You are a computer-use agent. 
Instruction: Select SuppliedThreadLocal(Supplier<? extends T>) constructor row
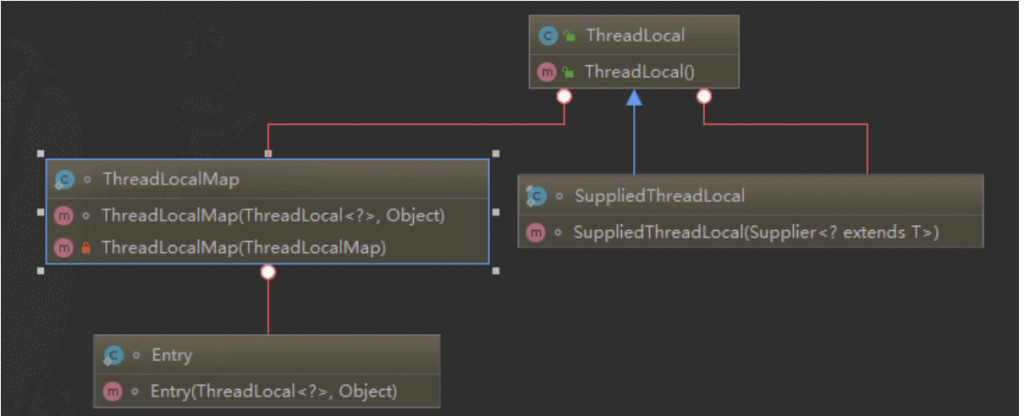[x=756, y=231]
